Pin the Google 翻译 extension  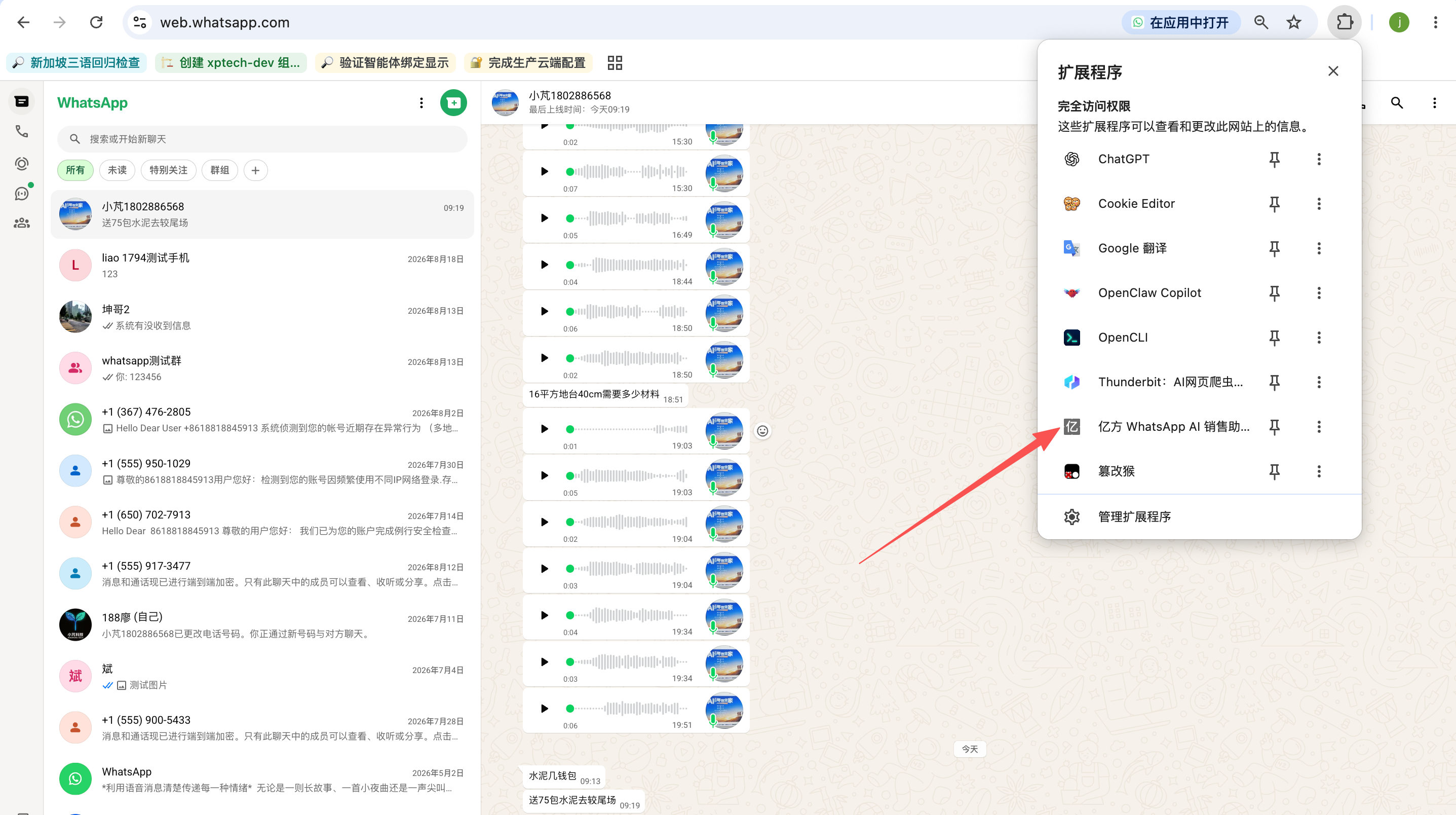click(1274, 249)
